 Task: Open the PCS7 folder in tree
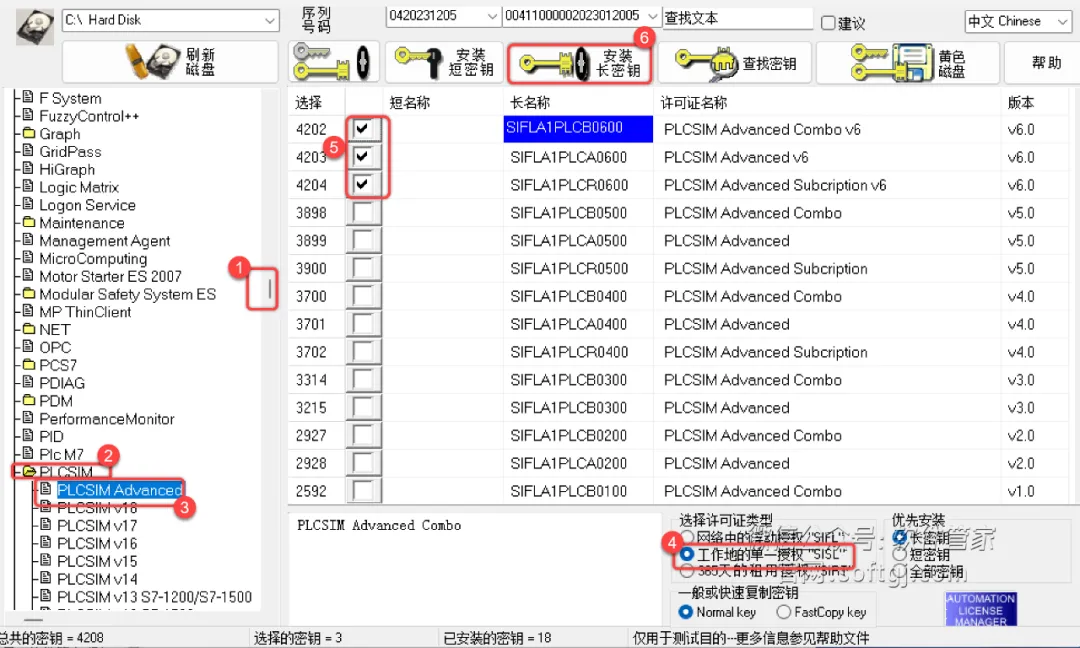point(58,365)
